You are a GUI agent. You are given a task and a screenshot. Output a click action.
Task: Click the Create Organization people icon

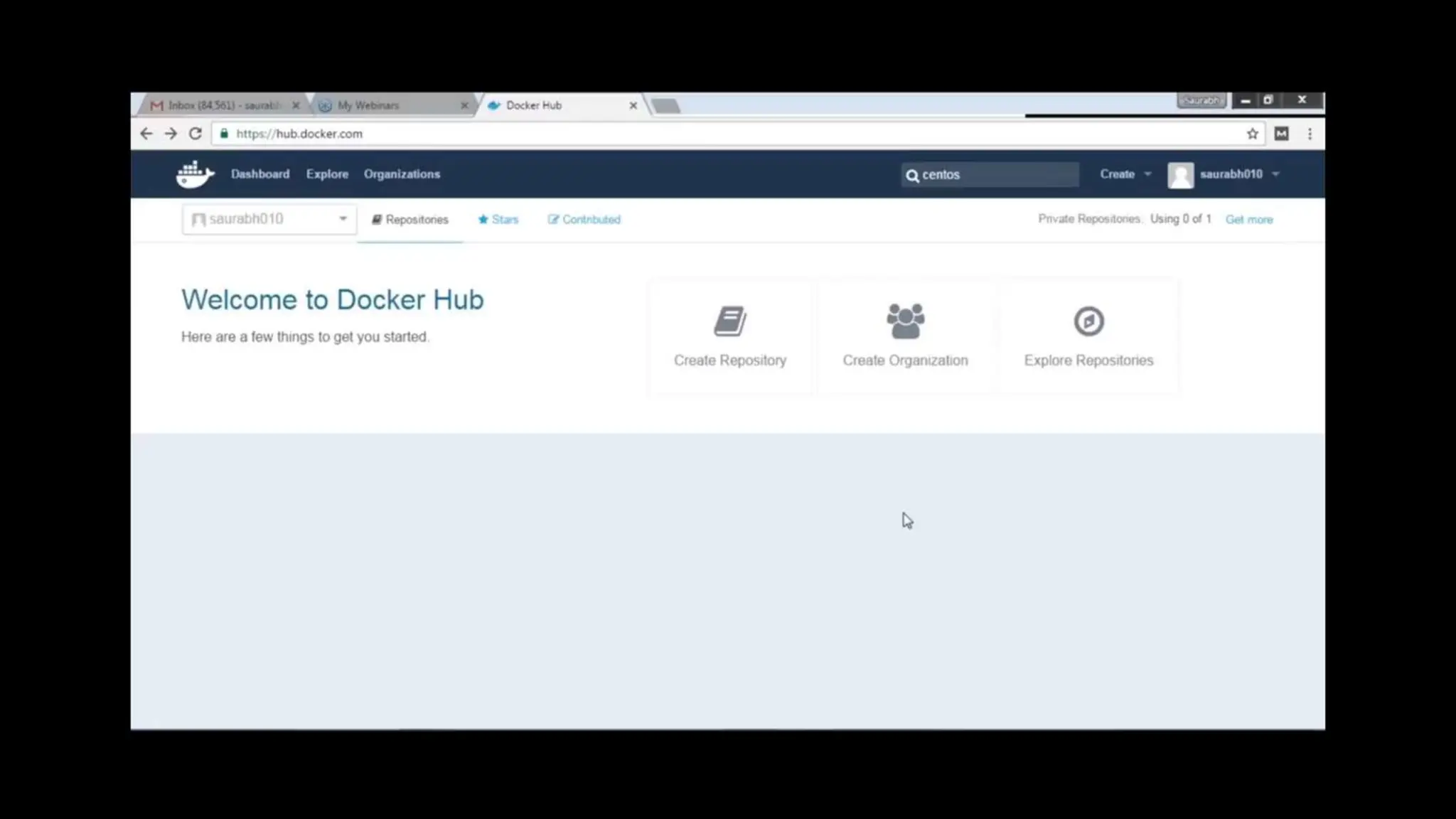click(x=905, y=321)
